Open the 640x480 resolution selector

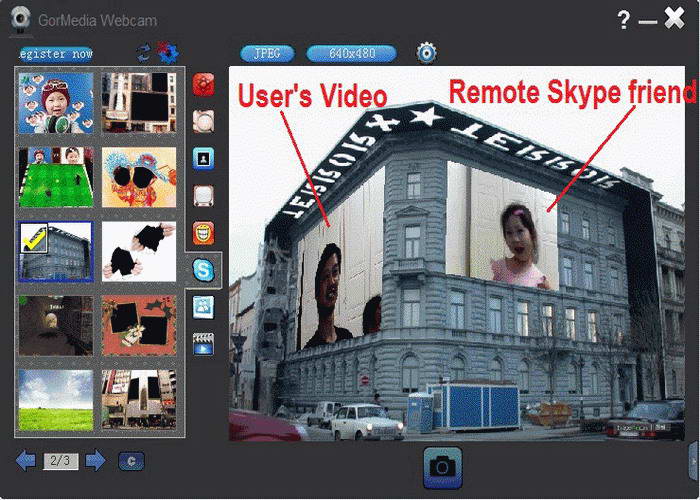[351, 53]
